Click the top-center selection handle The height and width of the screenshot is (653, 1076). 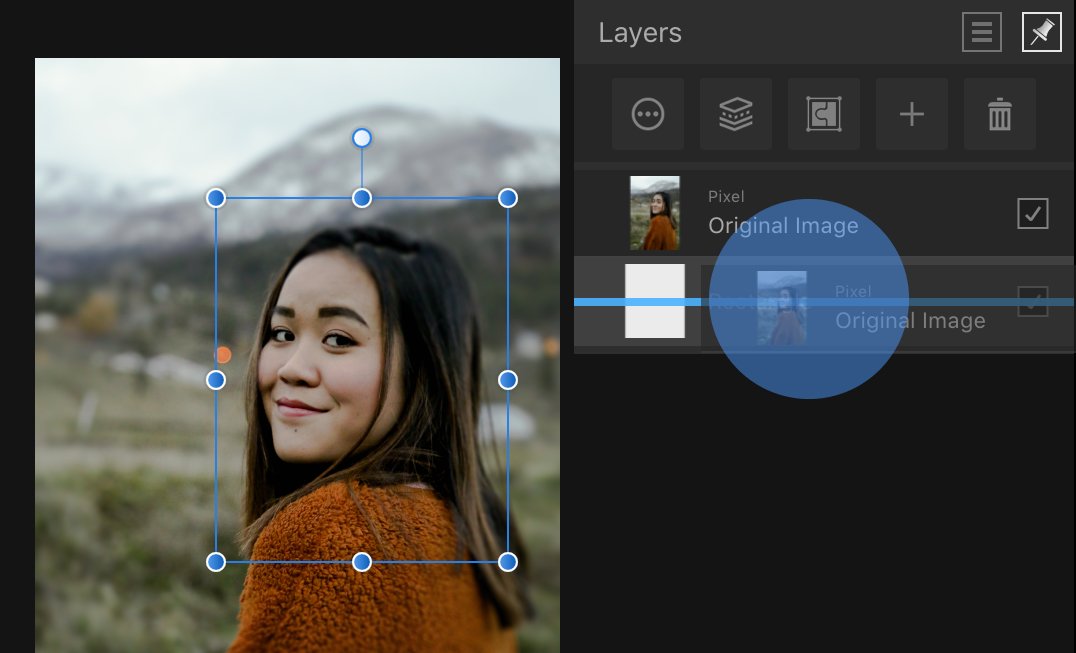362,198
